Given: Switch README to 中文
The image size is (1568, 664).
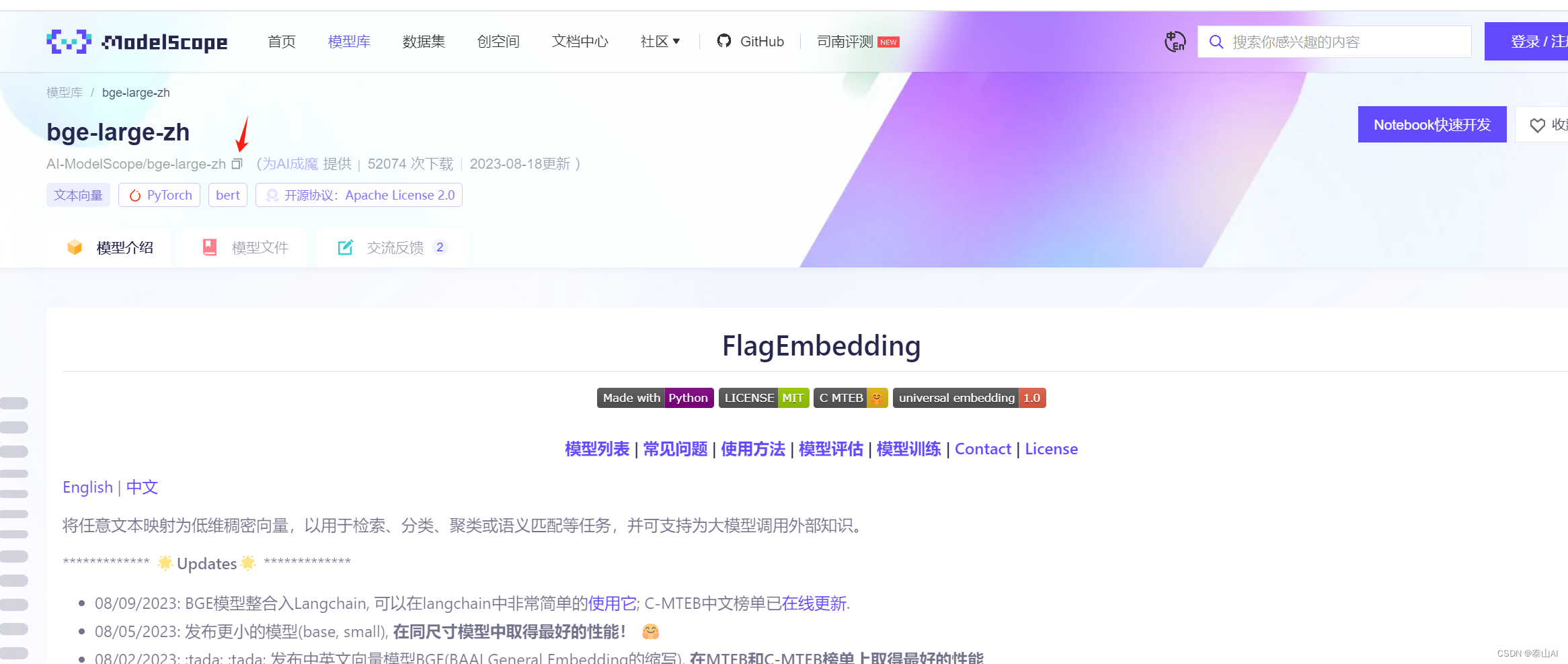Looking at the screenshot, I should [142, 487].
